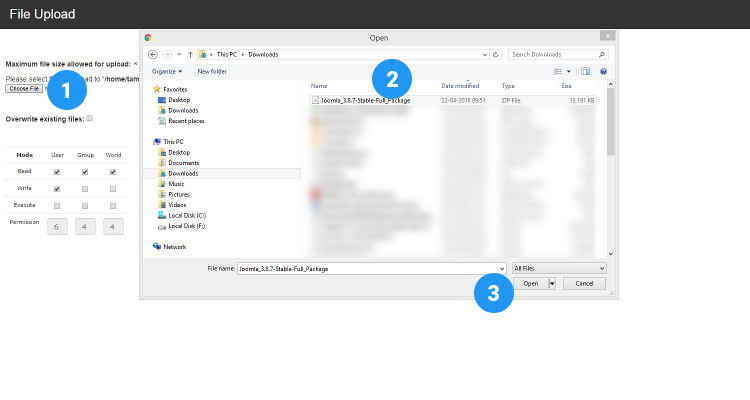Toggle World Read permission checkbox

coord(113,172)
